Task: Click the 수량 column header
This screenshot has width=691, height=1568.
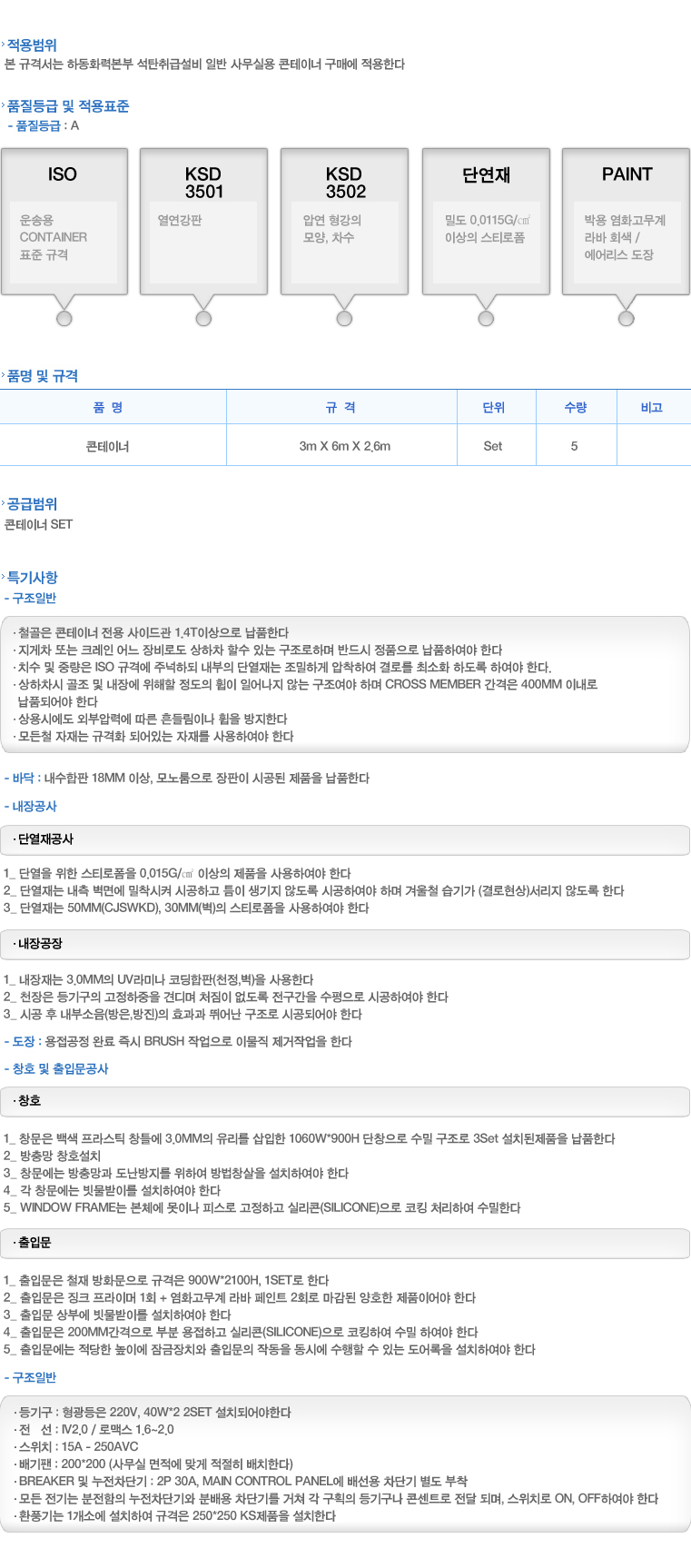Action: tap(576, 408)
